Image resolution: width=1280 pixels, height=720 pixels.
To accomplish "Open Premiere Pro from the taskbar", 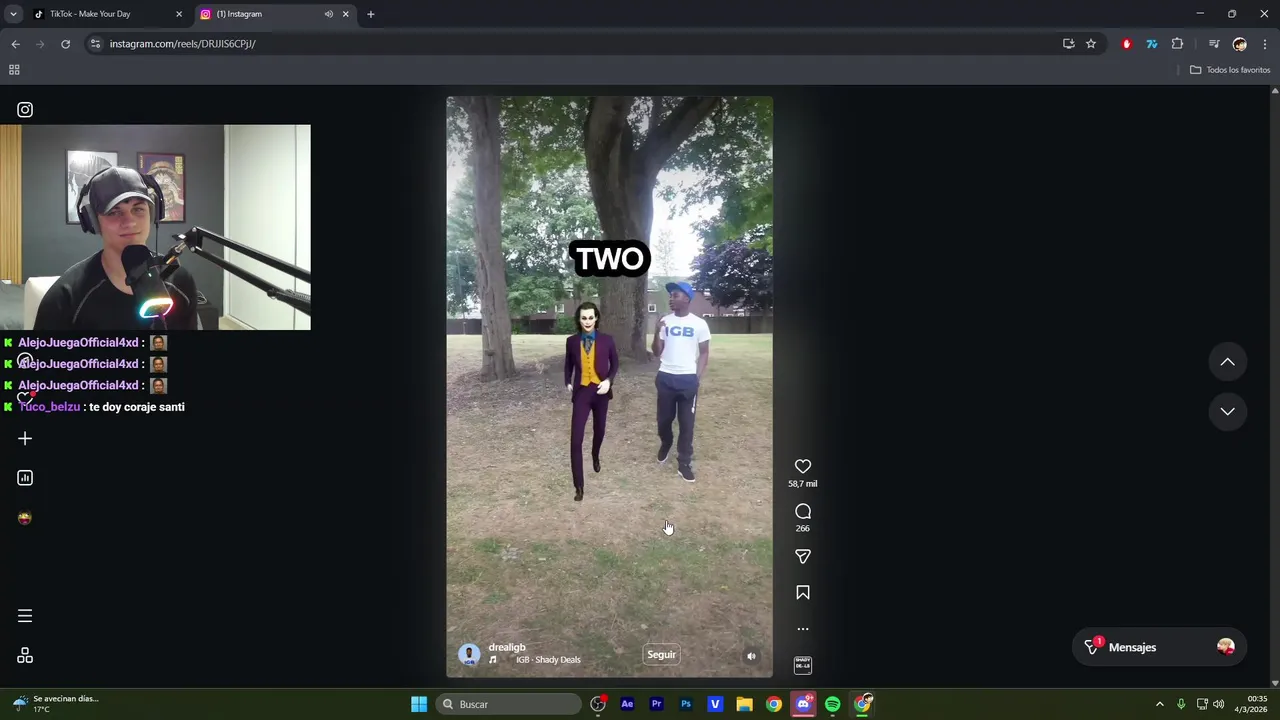I will tap(656, 704).
